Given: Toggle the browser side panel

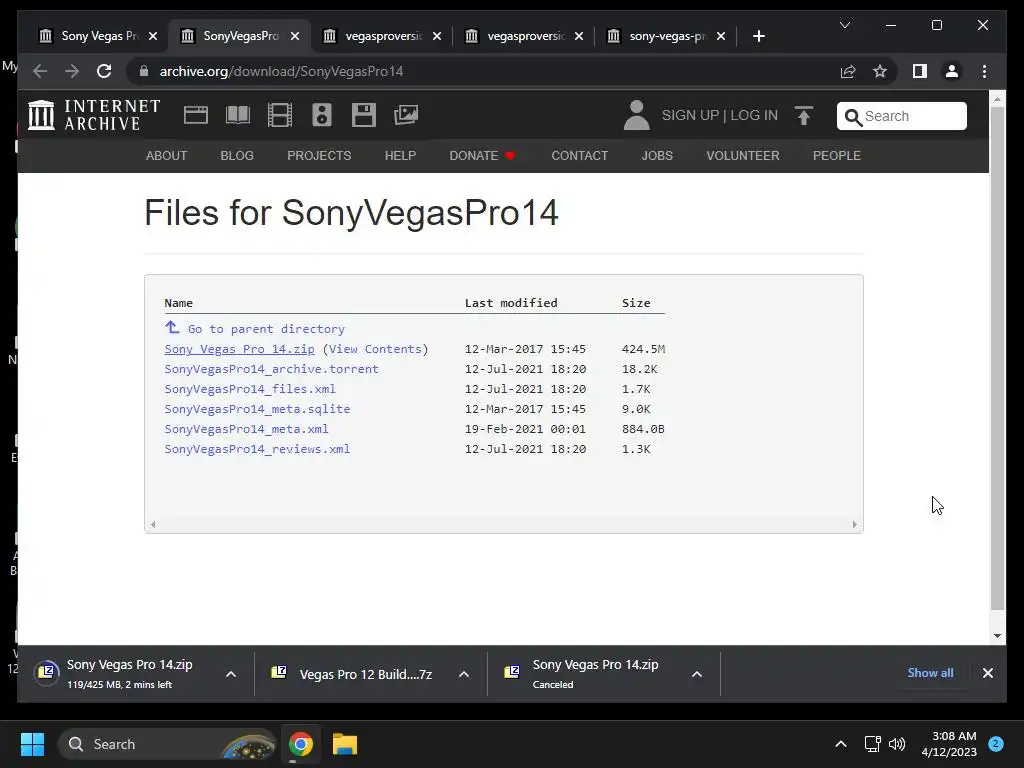Looking at the screenshot, I should click(920, 71).
